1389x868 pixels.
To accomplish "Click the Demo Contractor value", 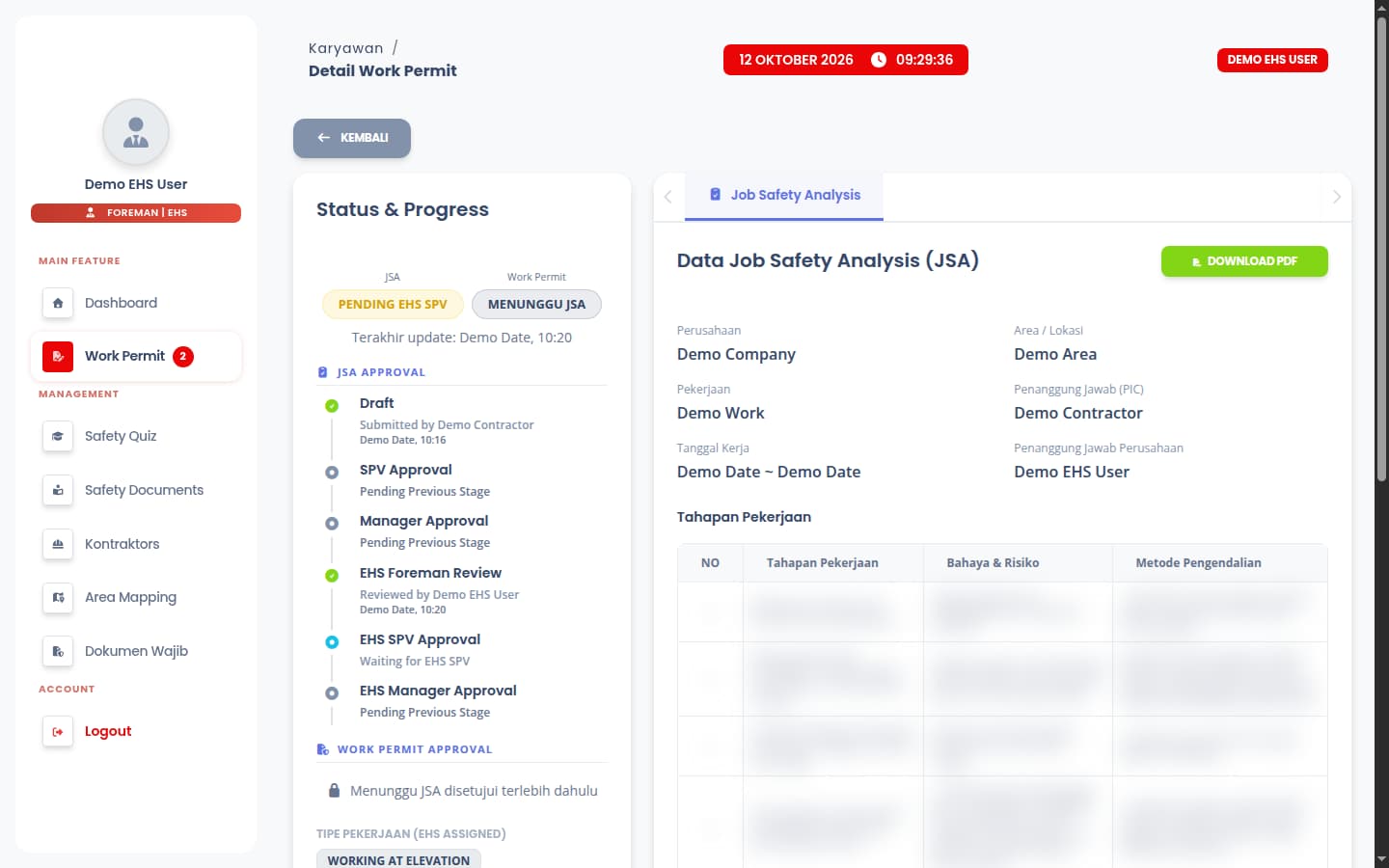I will [x=1078, y=414].
